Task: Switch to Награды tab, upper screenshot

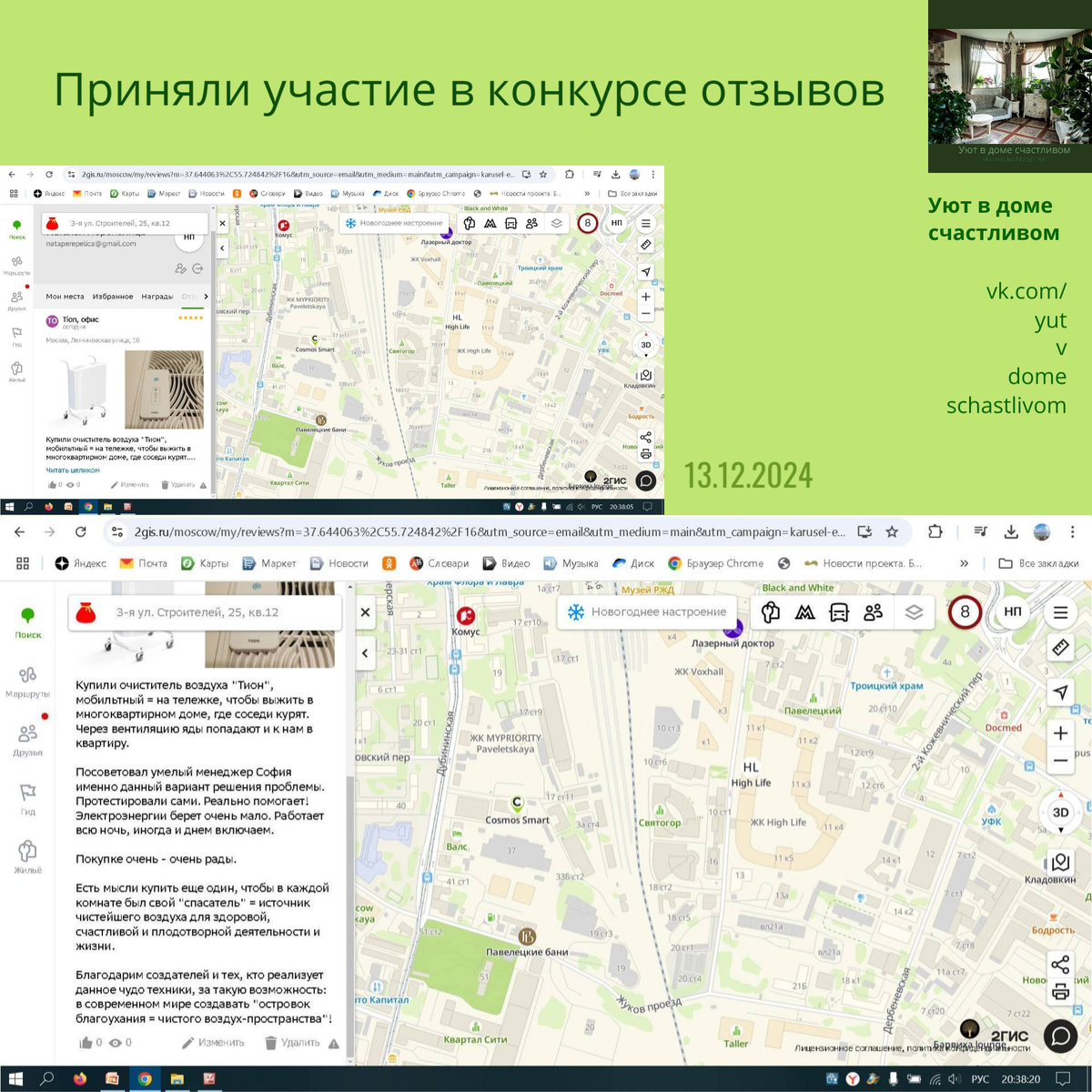Action: point(157,297)
